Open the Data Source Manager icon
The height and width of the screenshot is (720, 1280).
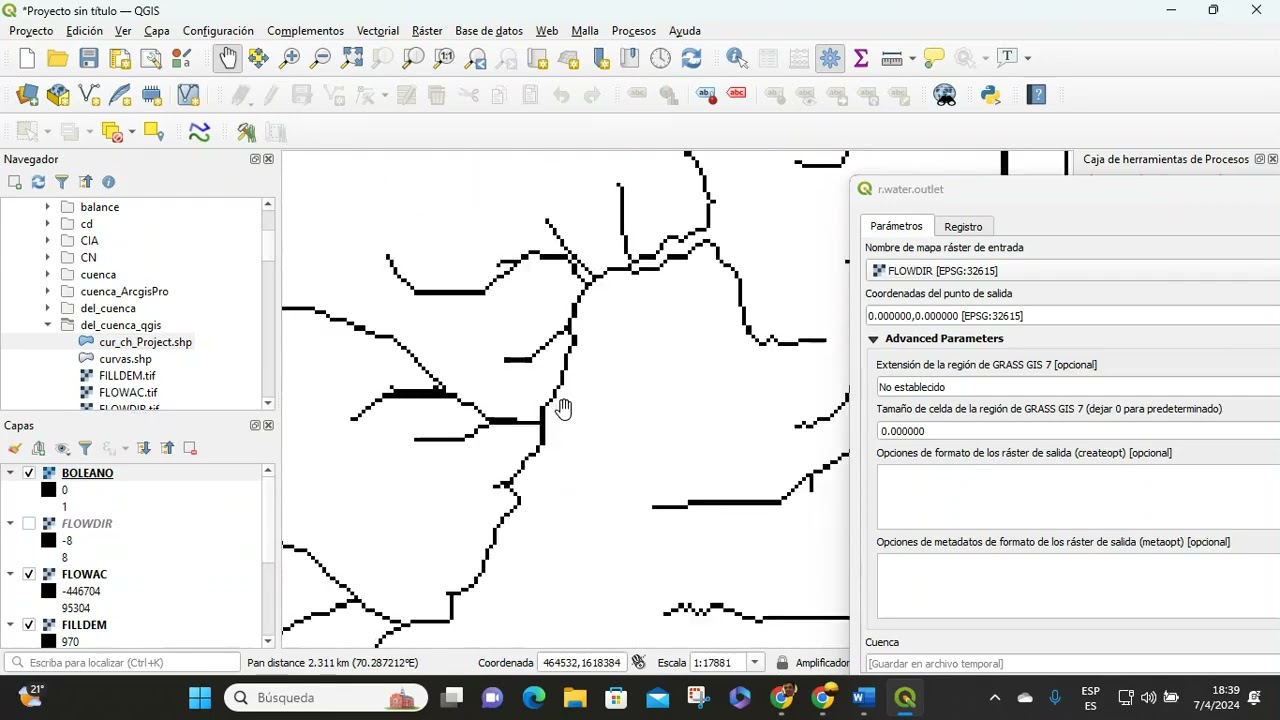27,95
